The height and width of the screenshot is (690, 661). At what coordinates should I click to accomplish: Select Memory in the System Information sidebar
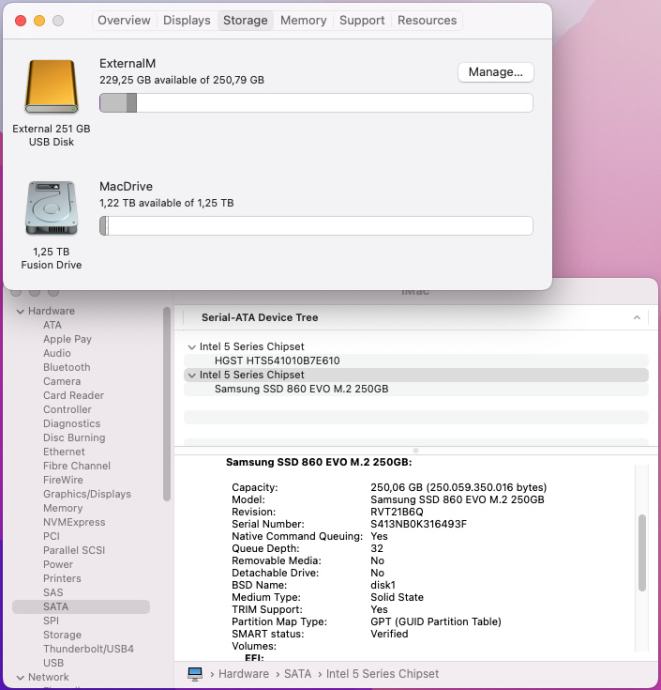click(x=62, y=508)
